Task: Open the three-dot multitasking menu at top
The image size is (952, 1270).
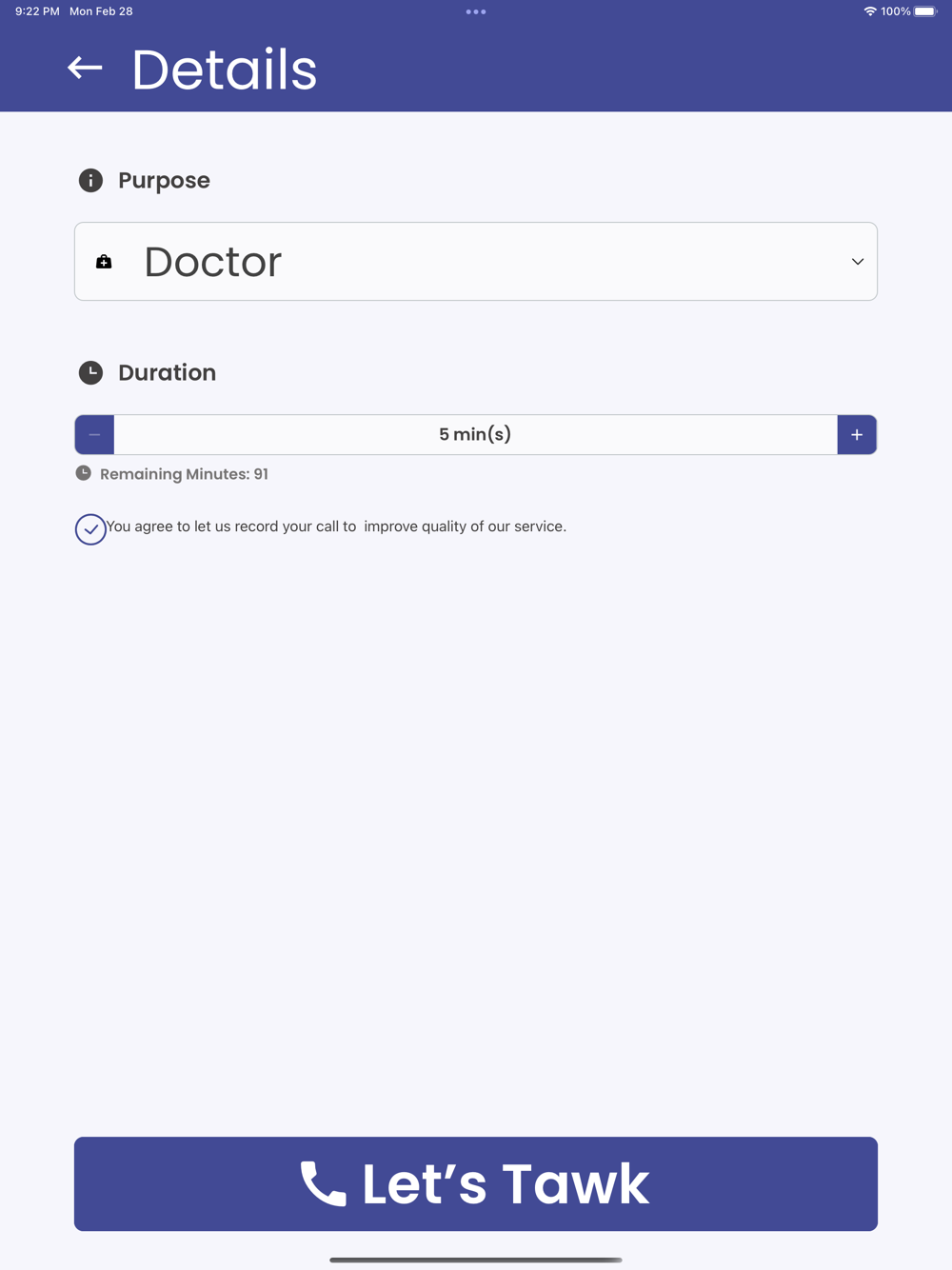Action: click(x=476, y=11)
